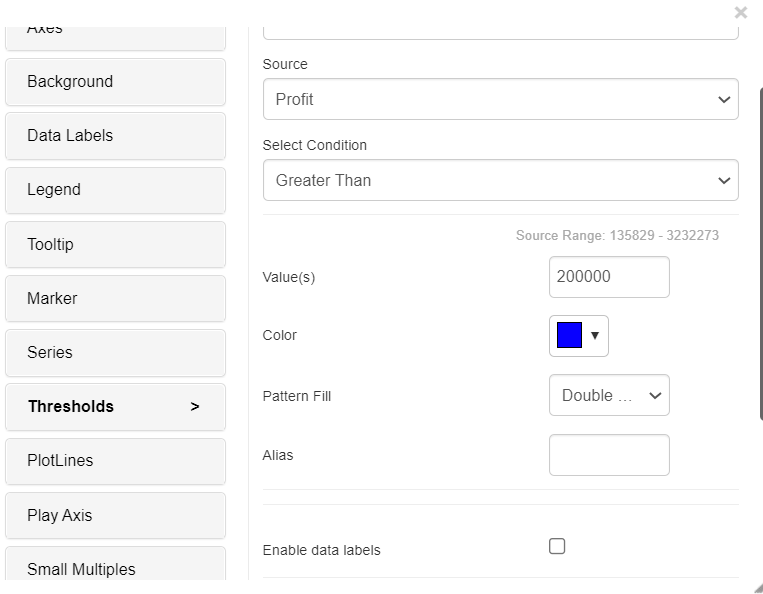Open the Legend settings tab
This screenshot has height=594, width=763.
click(115, 190)
